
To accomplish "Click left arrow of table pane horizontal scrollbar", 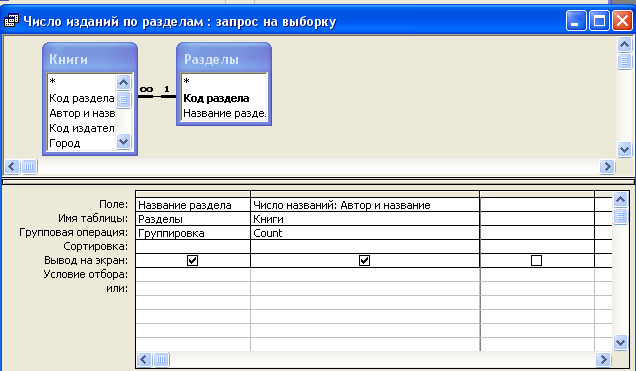I will [x=12, y=166].
